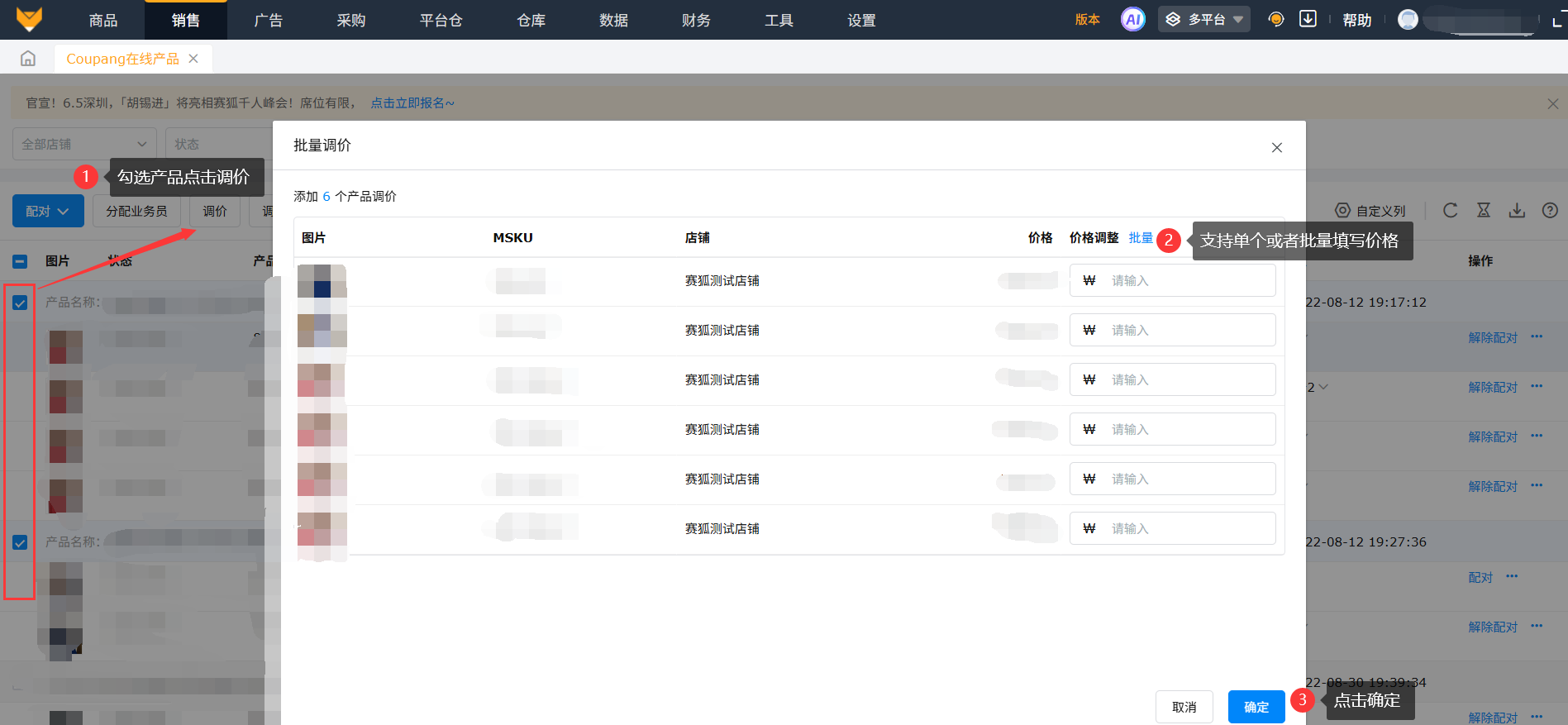Go to the home tab icon
Screen dimensions: 1568x725
pyautogui.click(x=28, y=59)
